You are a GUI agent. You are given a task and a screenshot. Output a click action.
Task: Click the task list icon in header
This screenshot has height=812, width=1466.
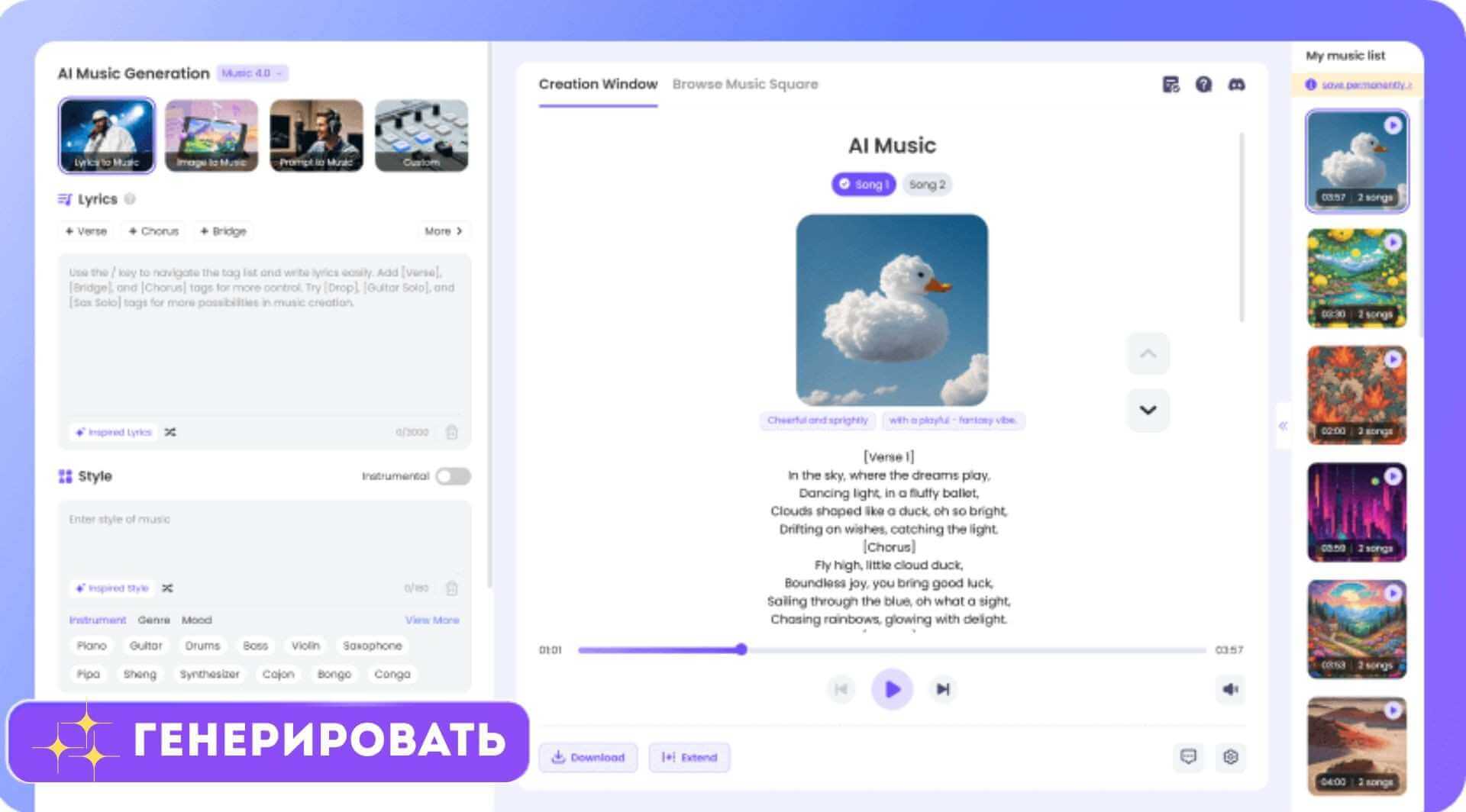point(1171,85)
